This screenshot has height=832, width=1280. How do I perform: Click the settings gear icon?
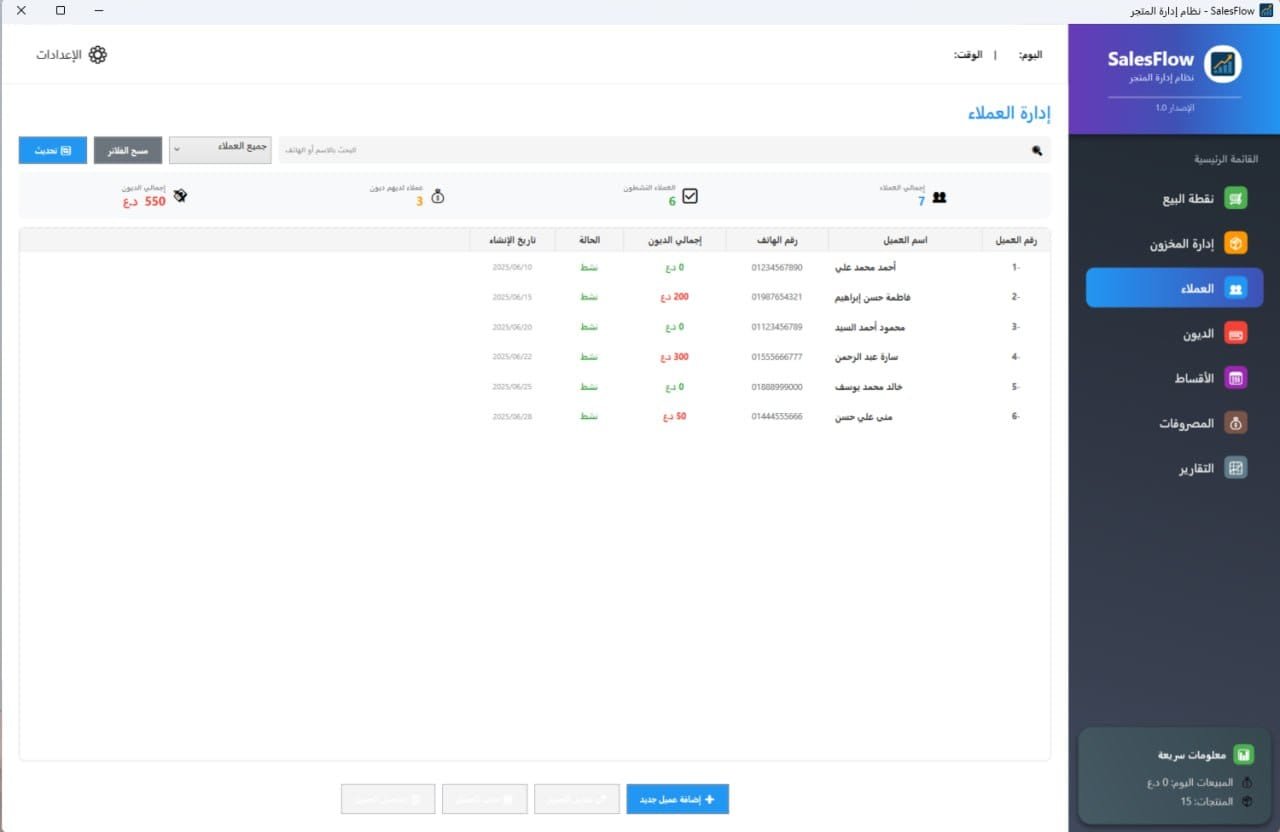98,55
